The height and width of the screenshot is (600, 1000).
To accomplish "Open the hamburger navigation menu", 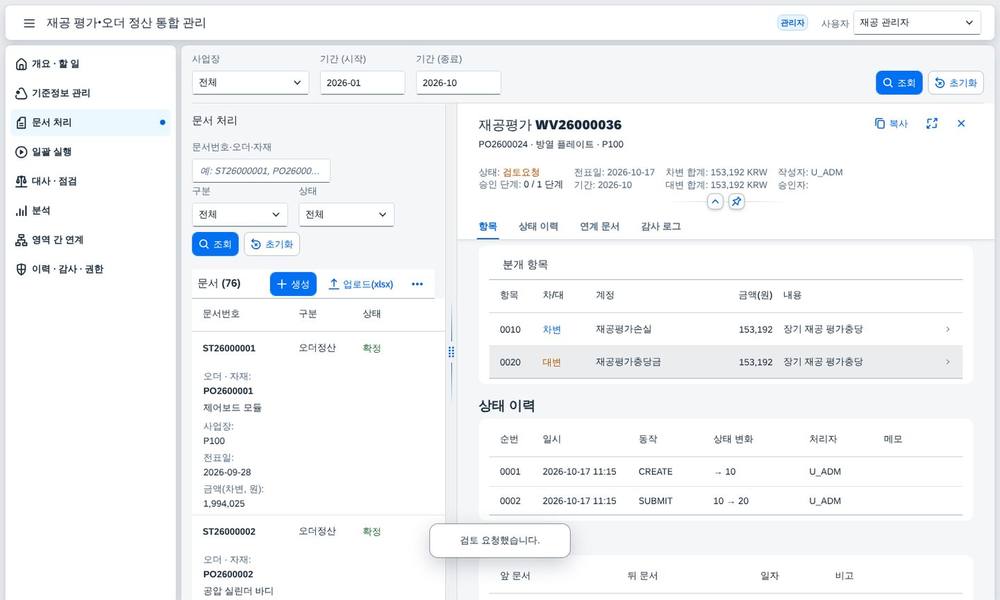I will point(29,23).
